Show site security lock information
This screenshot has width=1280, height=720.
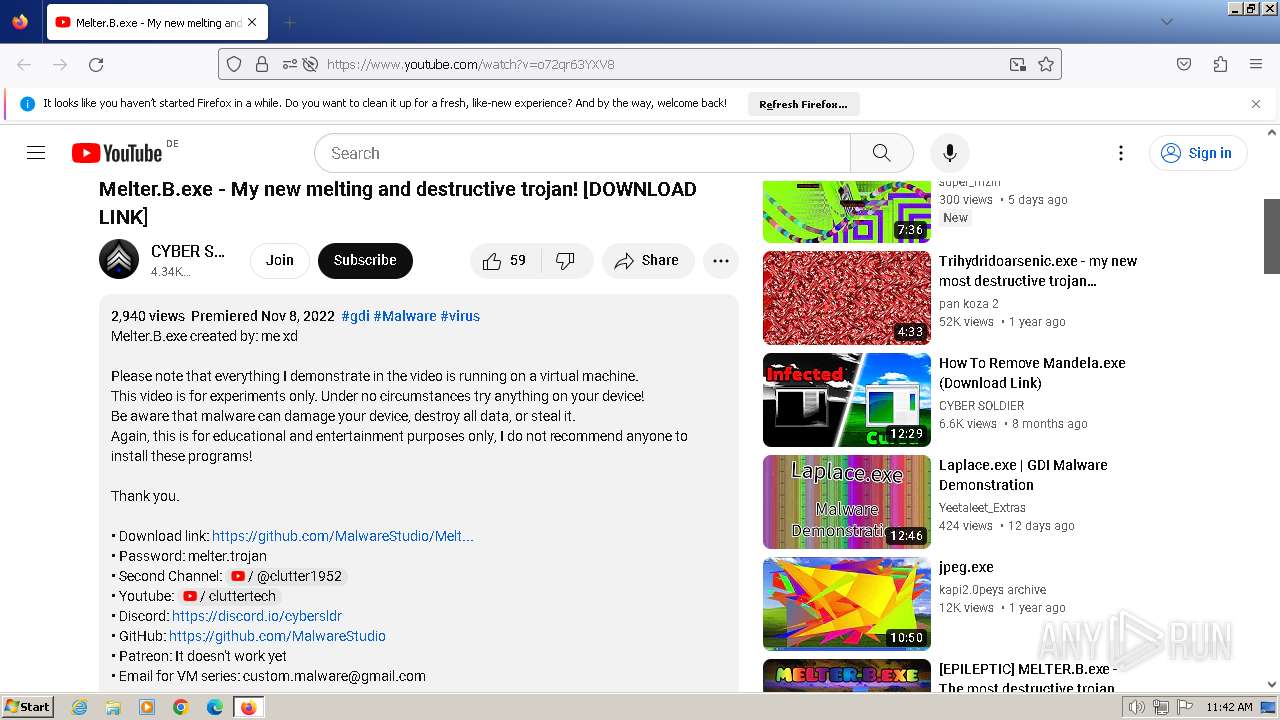(262, 64)
